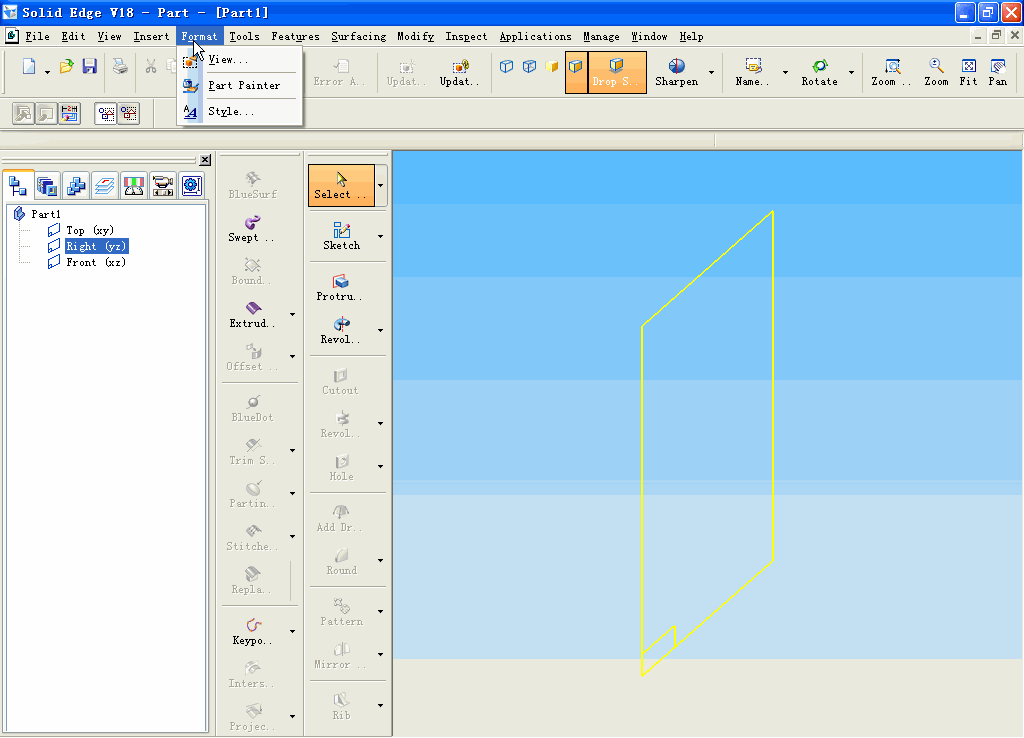The width and height of the screenshot is (1024, 738).
Task: Click the Sharpen tool
Action: tap(677, 72)
